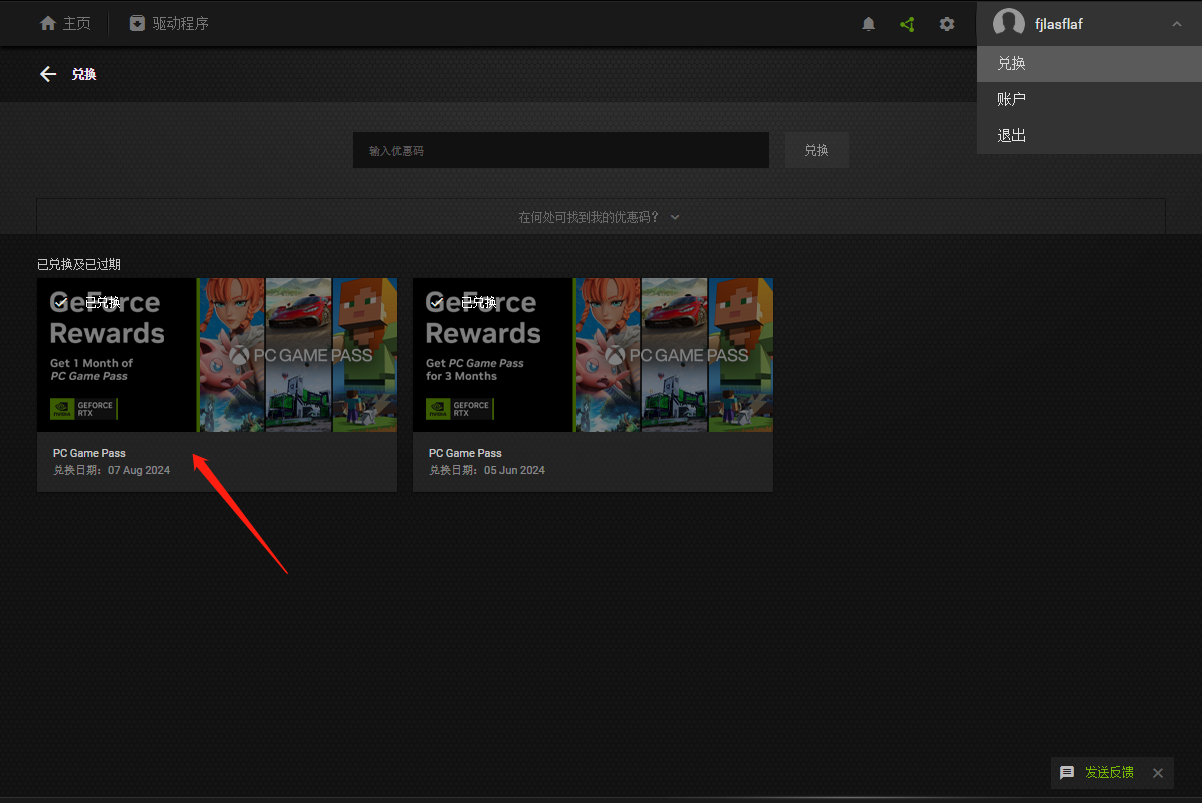The height and width of the screenshot is (803, 1202).
Task: Focus the 输入优惠码 input field
Action: (x=560, y=150)
